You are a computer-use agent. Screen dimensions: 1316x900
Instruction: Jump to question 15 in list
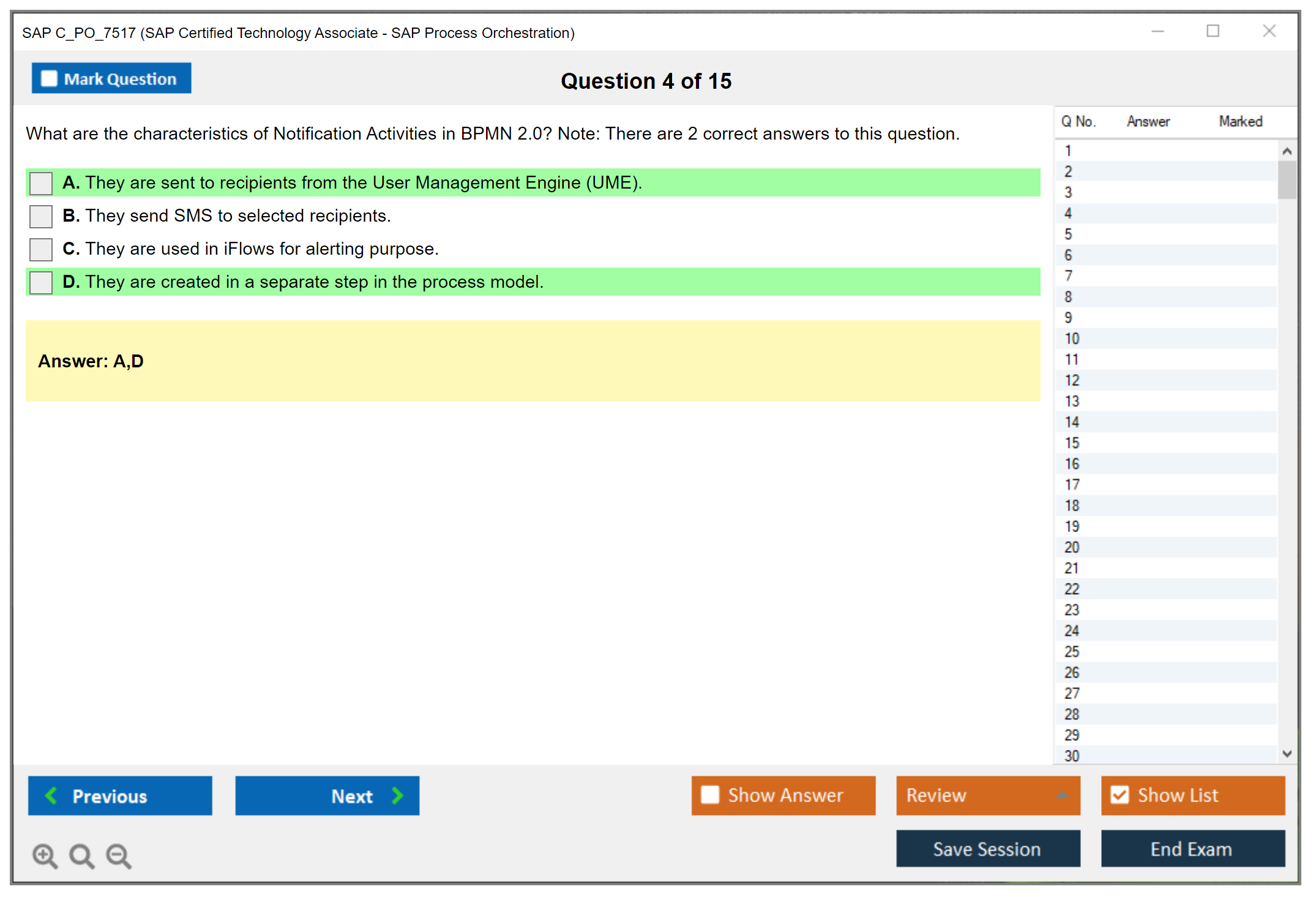pyautogui.click(x=1072, y=443)
